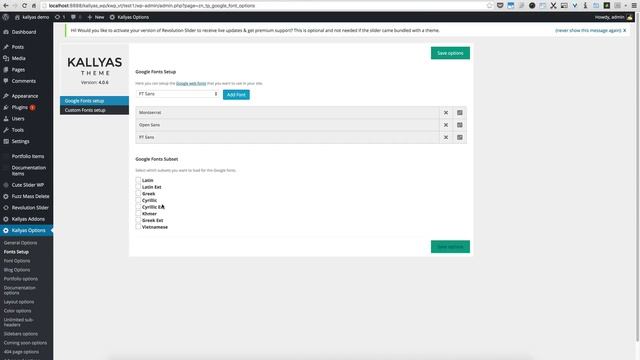
Task: Remove the PT Sans row with X icon
Action: coord(446,138)
